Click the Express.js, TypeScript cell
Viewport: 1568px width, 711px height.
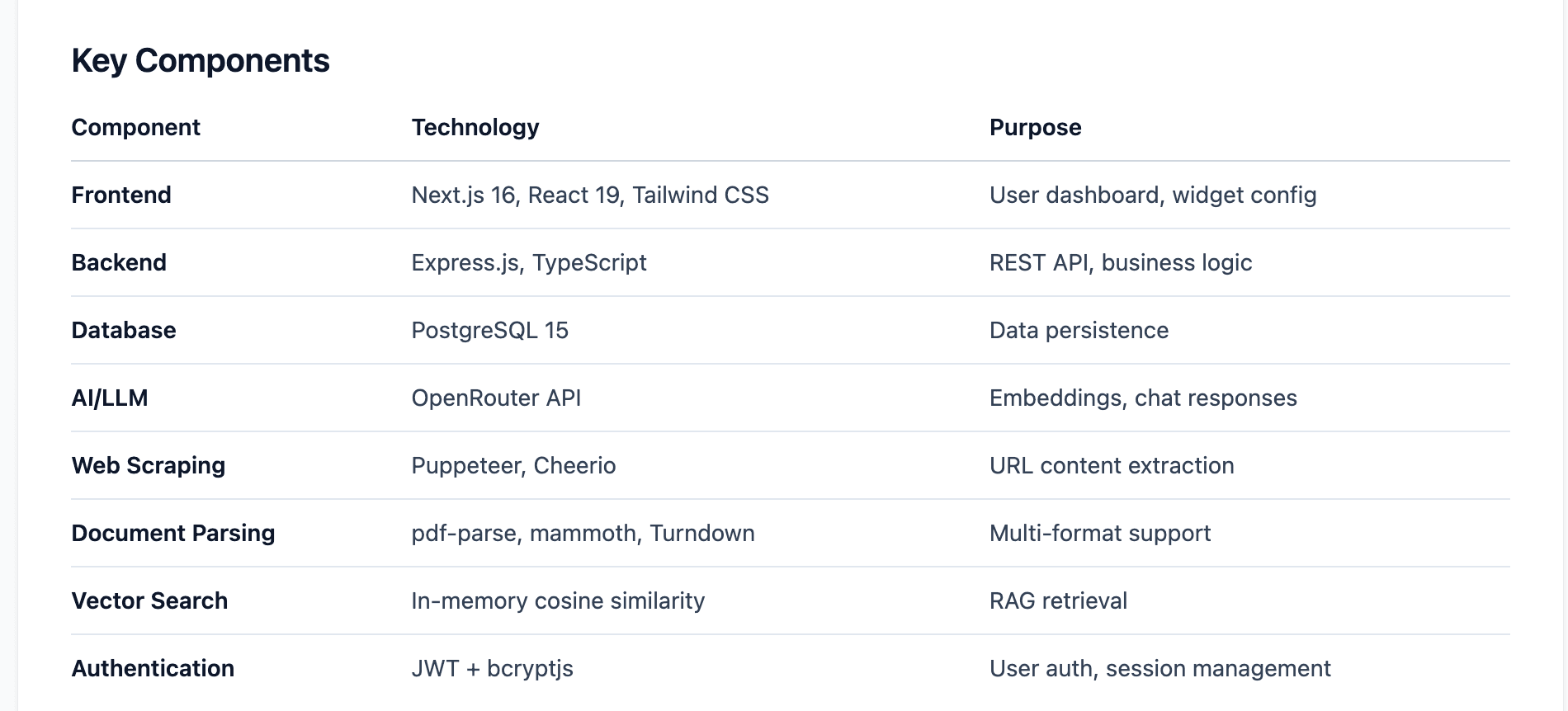pyautogui.click(x=529, y=262)
